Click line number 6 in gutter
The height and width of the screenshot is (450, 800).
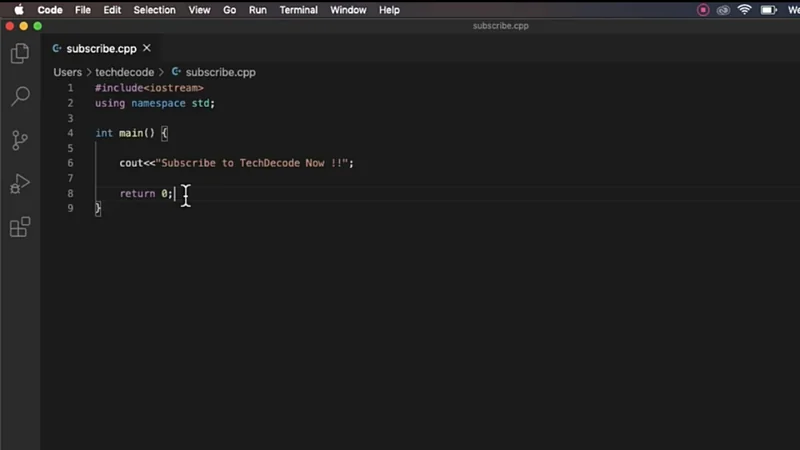pyautogui.click(x=70, y=163)
